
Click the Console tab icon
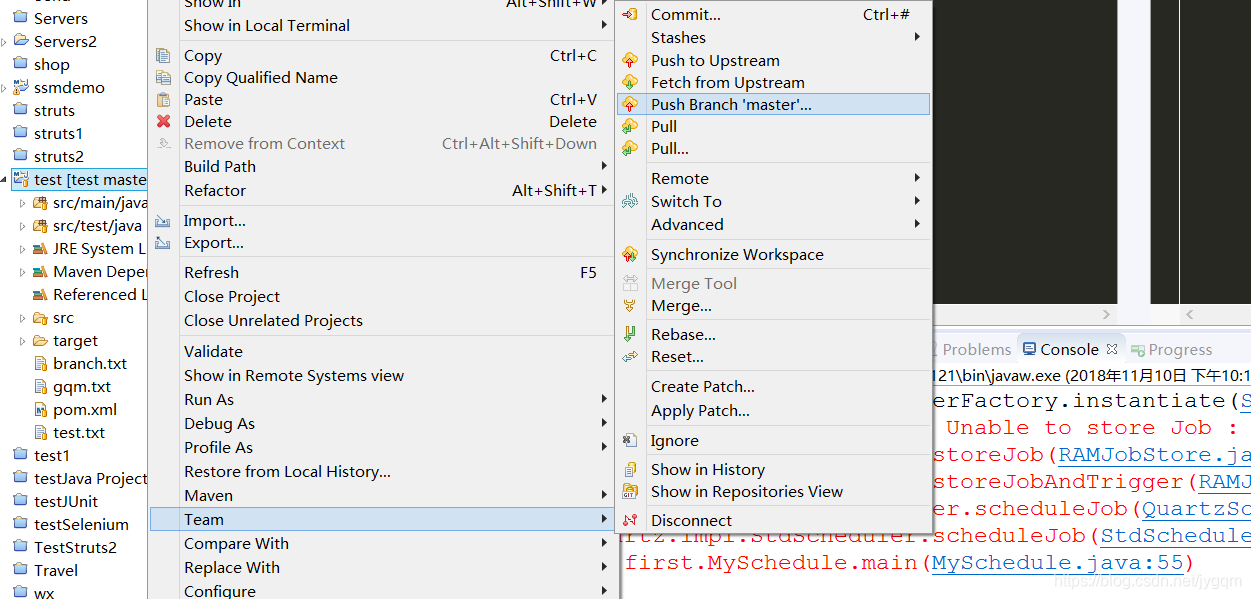click(1029, 349)
